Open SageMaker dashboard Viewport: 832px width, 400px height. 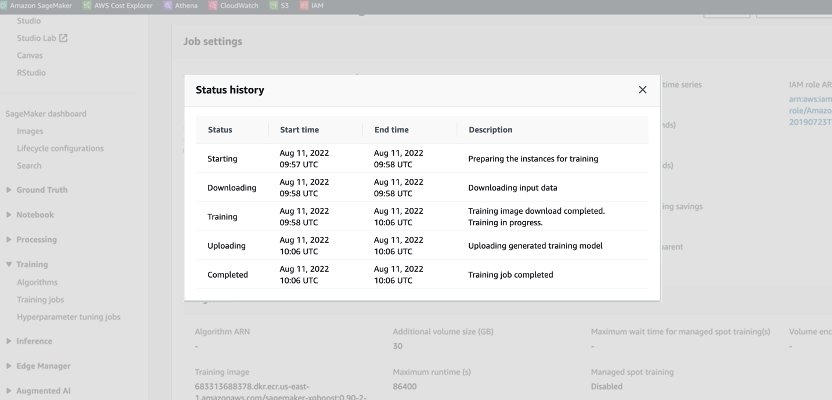point(46,114)
